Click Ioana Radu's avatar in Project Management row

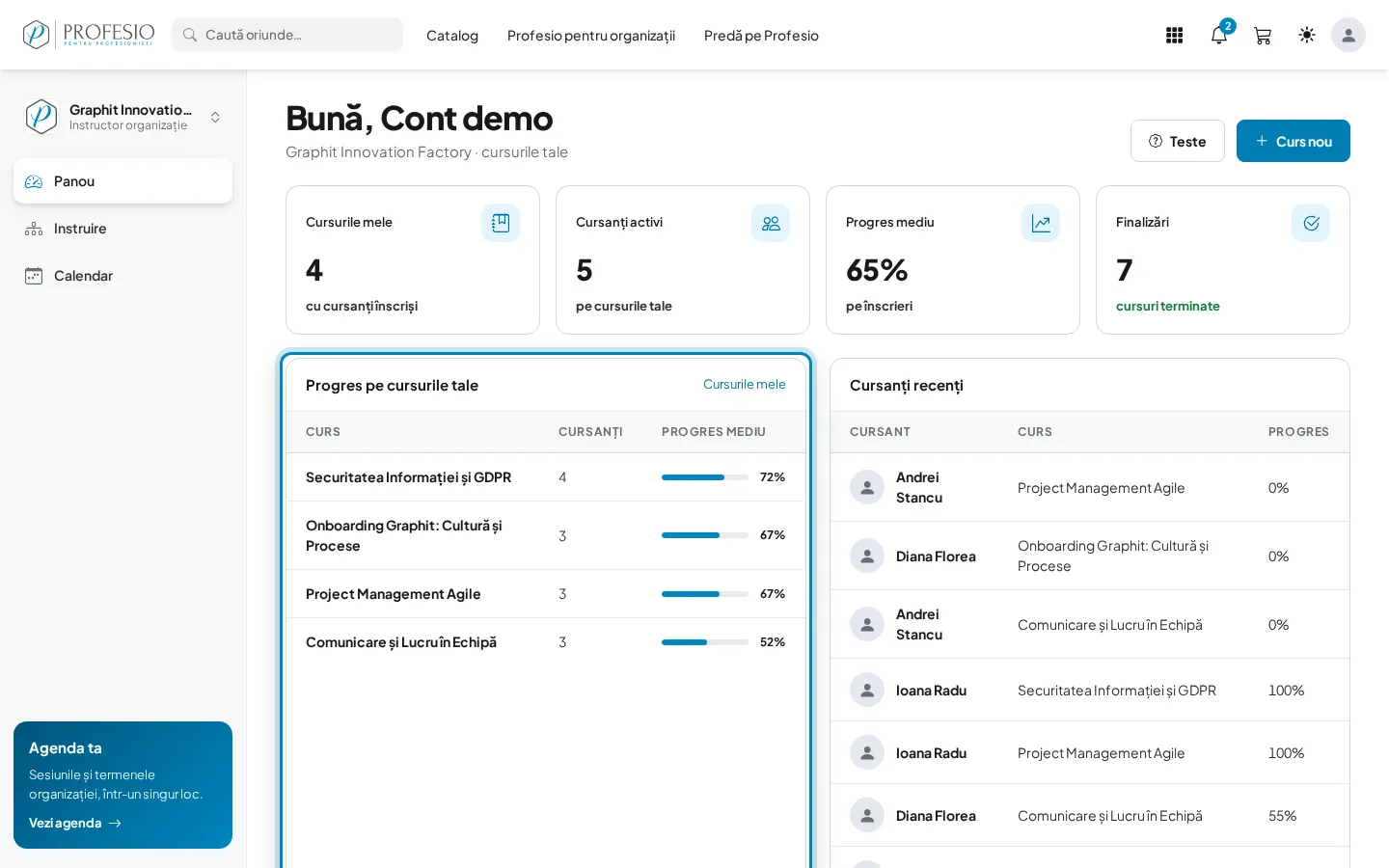click(867, 752)
